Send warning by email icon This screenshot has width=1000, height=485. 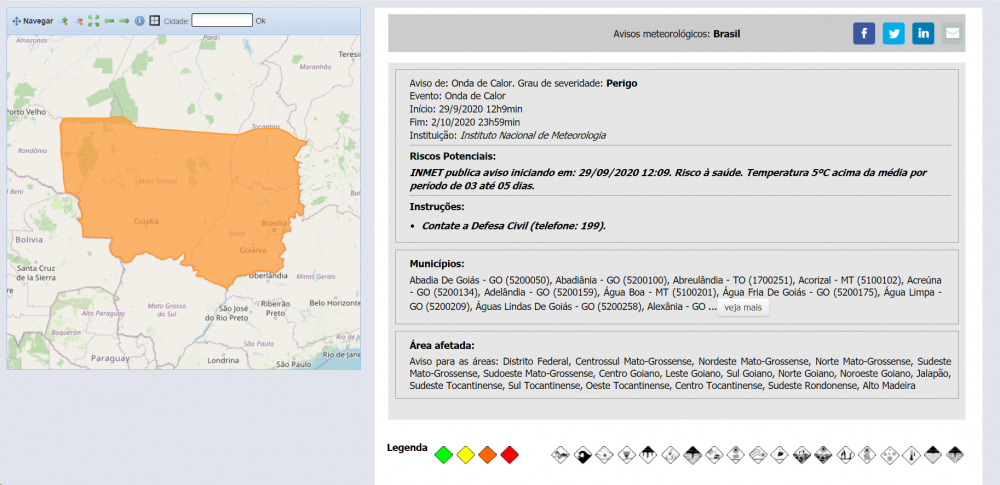pos(952,33)
